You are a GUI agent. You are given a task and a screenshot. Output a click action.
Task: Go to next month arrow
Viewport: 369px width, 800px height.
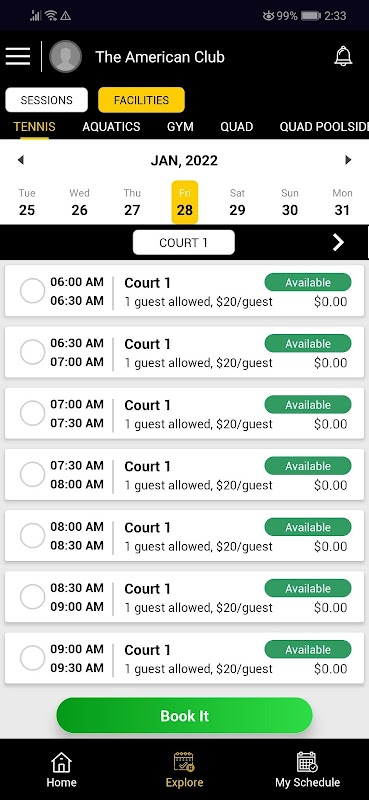pyautogui.click(x=348, y=160)
